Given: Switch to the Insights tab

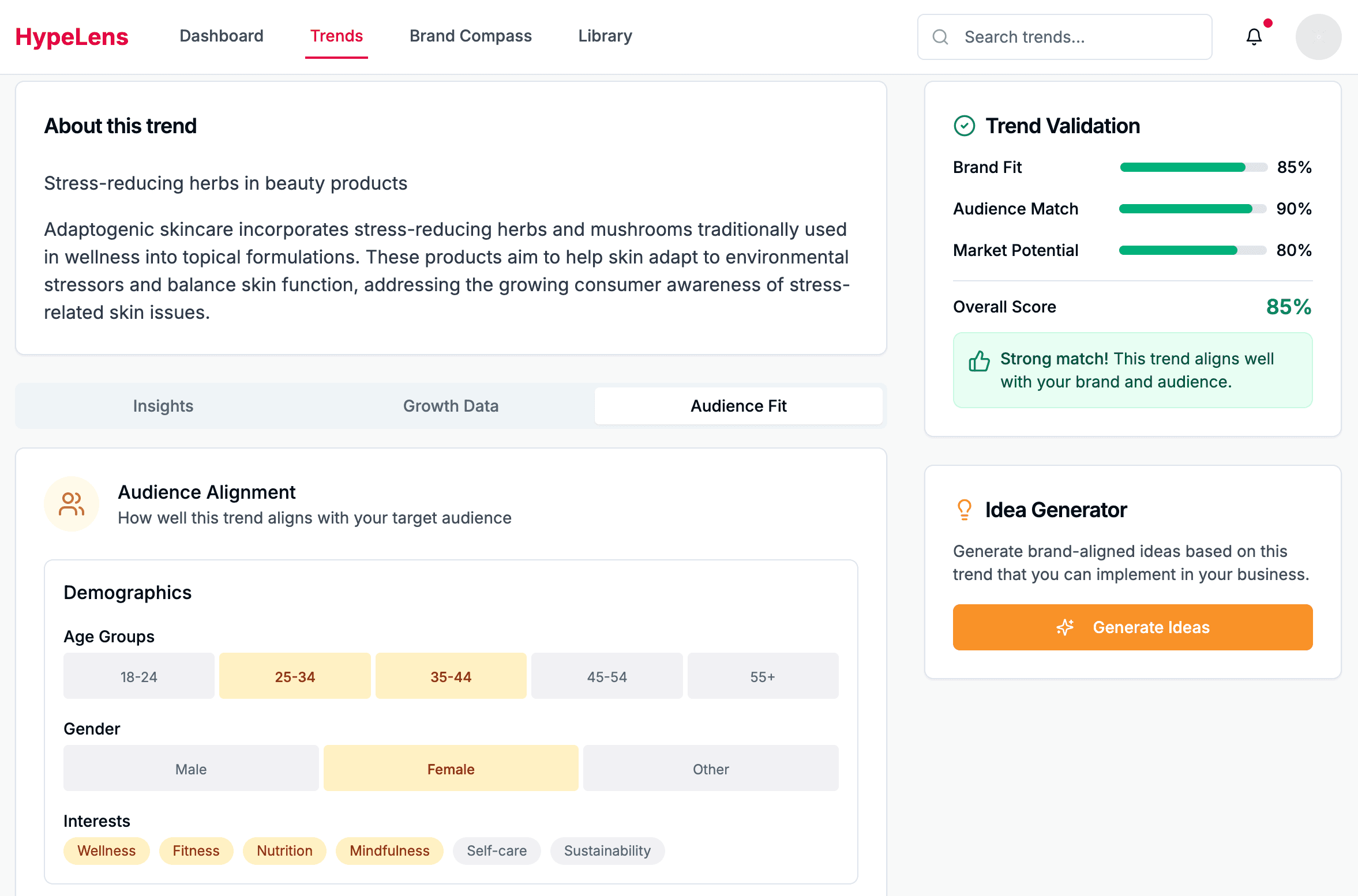Looking at the screenshot, I should coord(163,406).
